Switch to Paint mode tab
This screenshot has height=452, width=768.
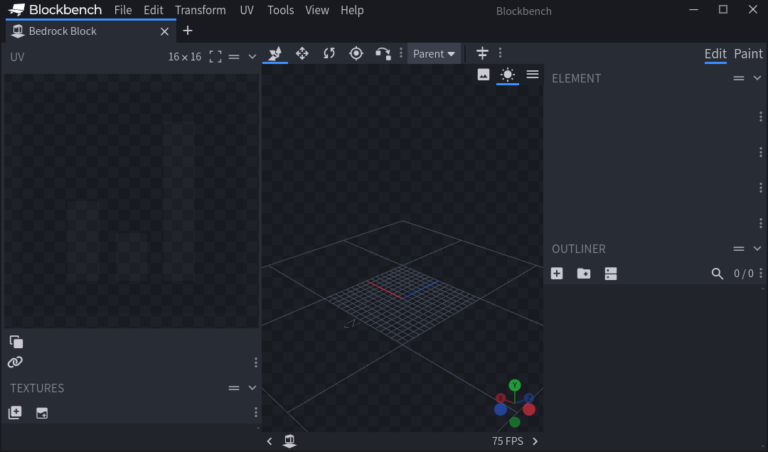(x=748, y=53)
